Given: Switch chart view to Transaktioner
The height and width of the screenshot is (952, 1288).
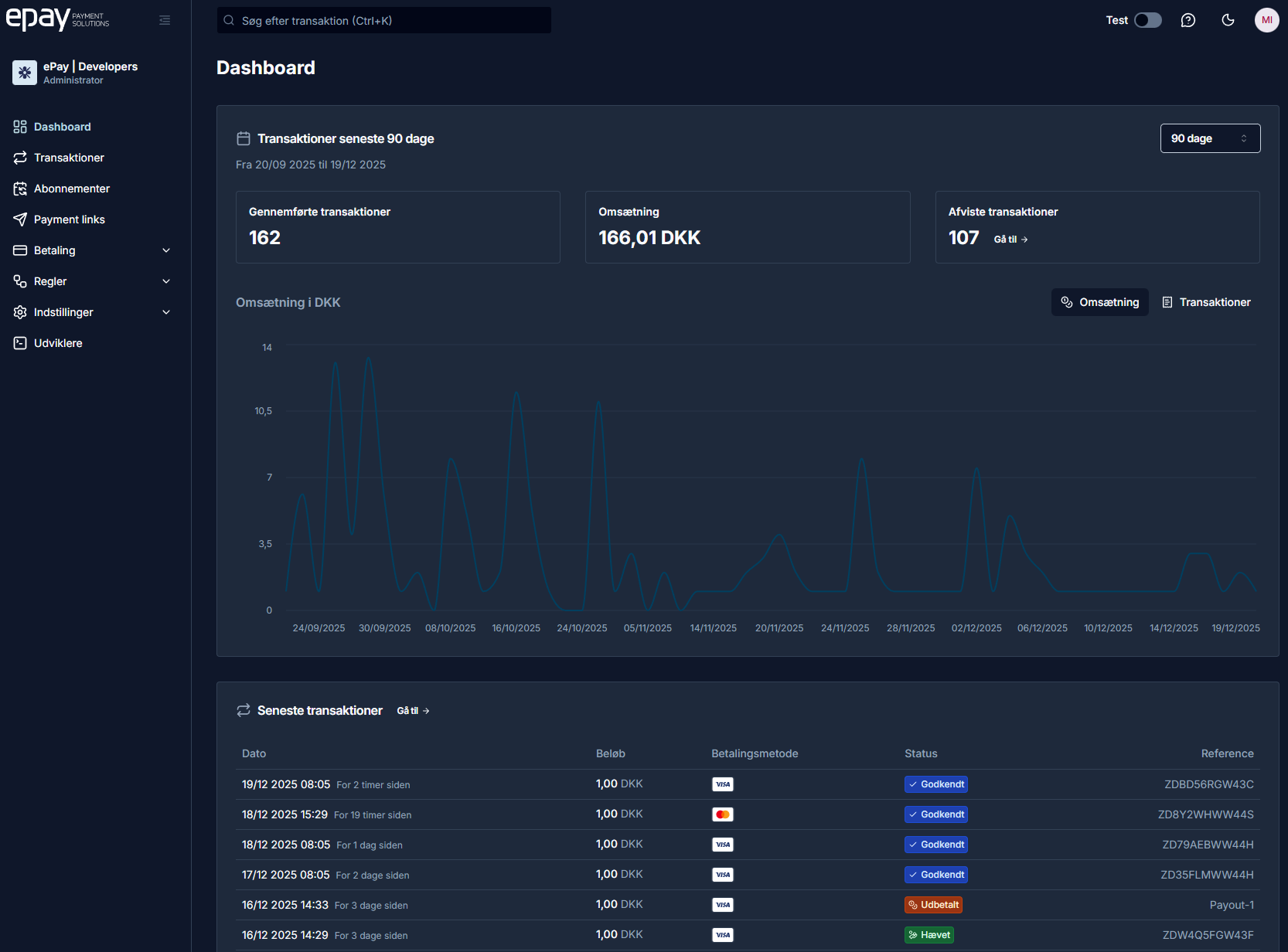Looking at the screenshot, I should [x=1206, y=302].
